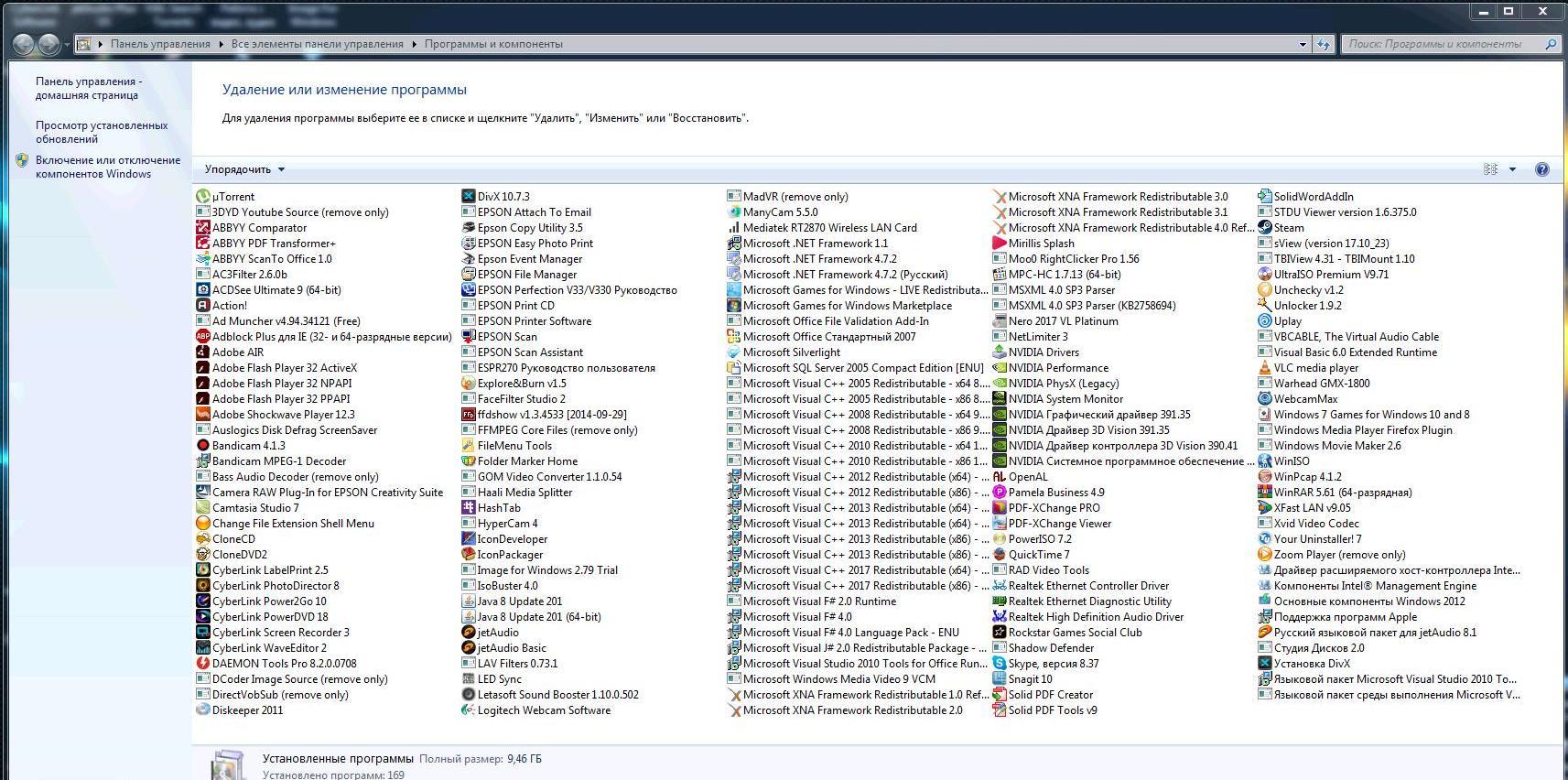Image resolution: width=1568 pixels, height=780 pixels.
Task: Select MPC-HC 1.7.13 (64-bit) entry
Action: point(1057,274)
